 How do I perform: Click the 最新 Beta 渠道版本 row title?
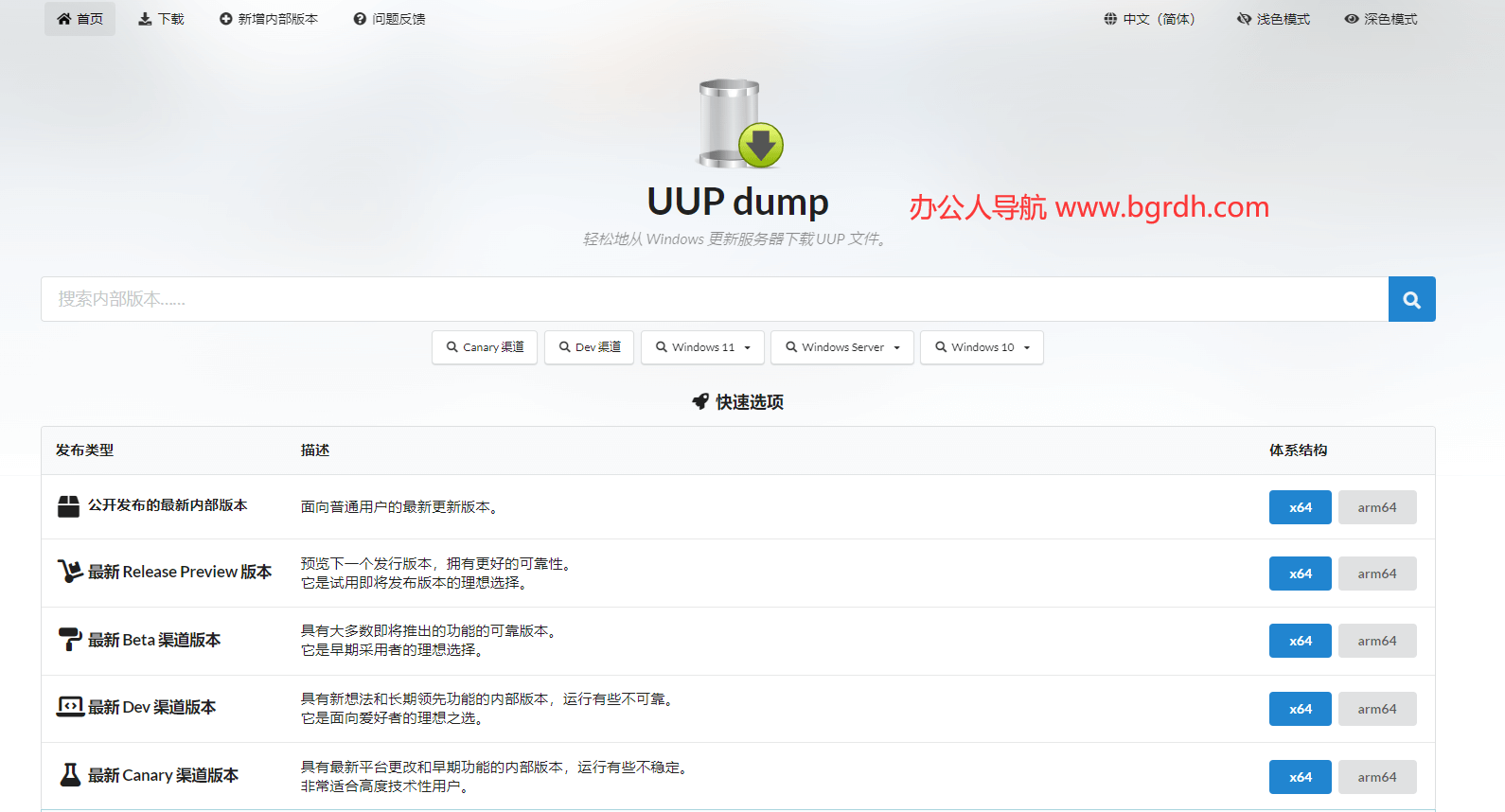(x=154, y=640)
